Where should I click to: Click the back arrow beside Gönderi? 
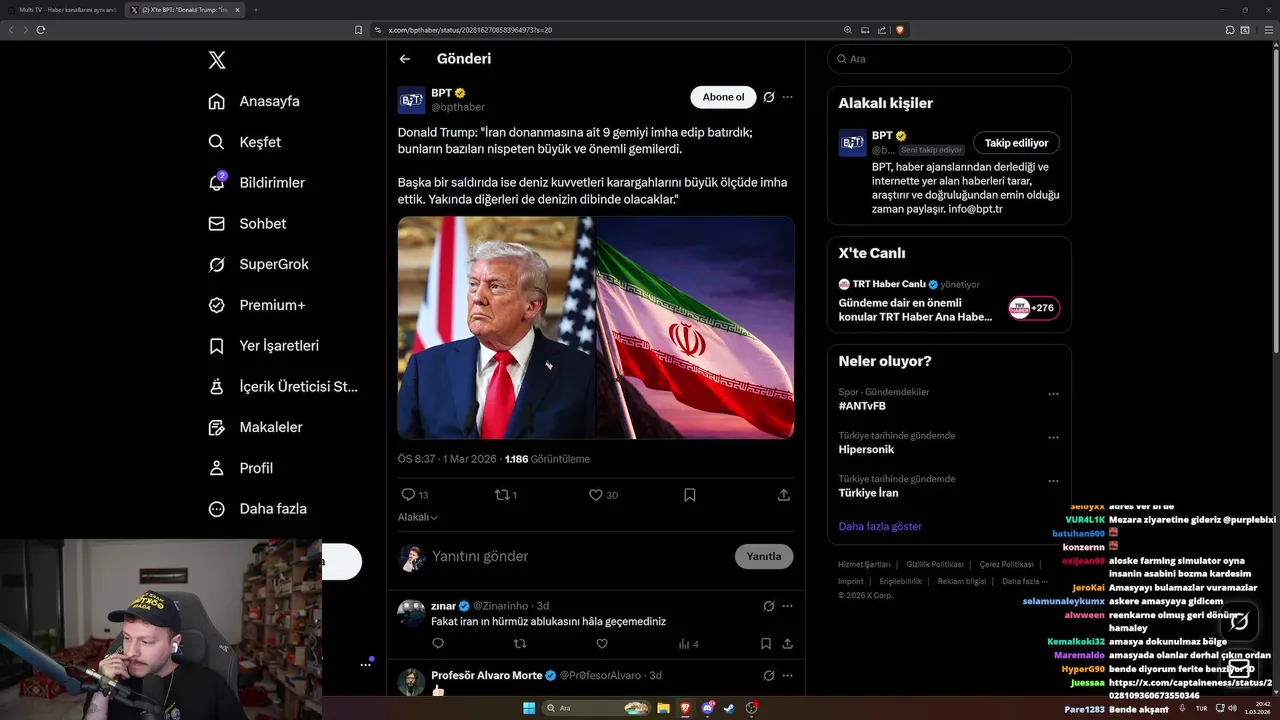405,59
